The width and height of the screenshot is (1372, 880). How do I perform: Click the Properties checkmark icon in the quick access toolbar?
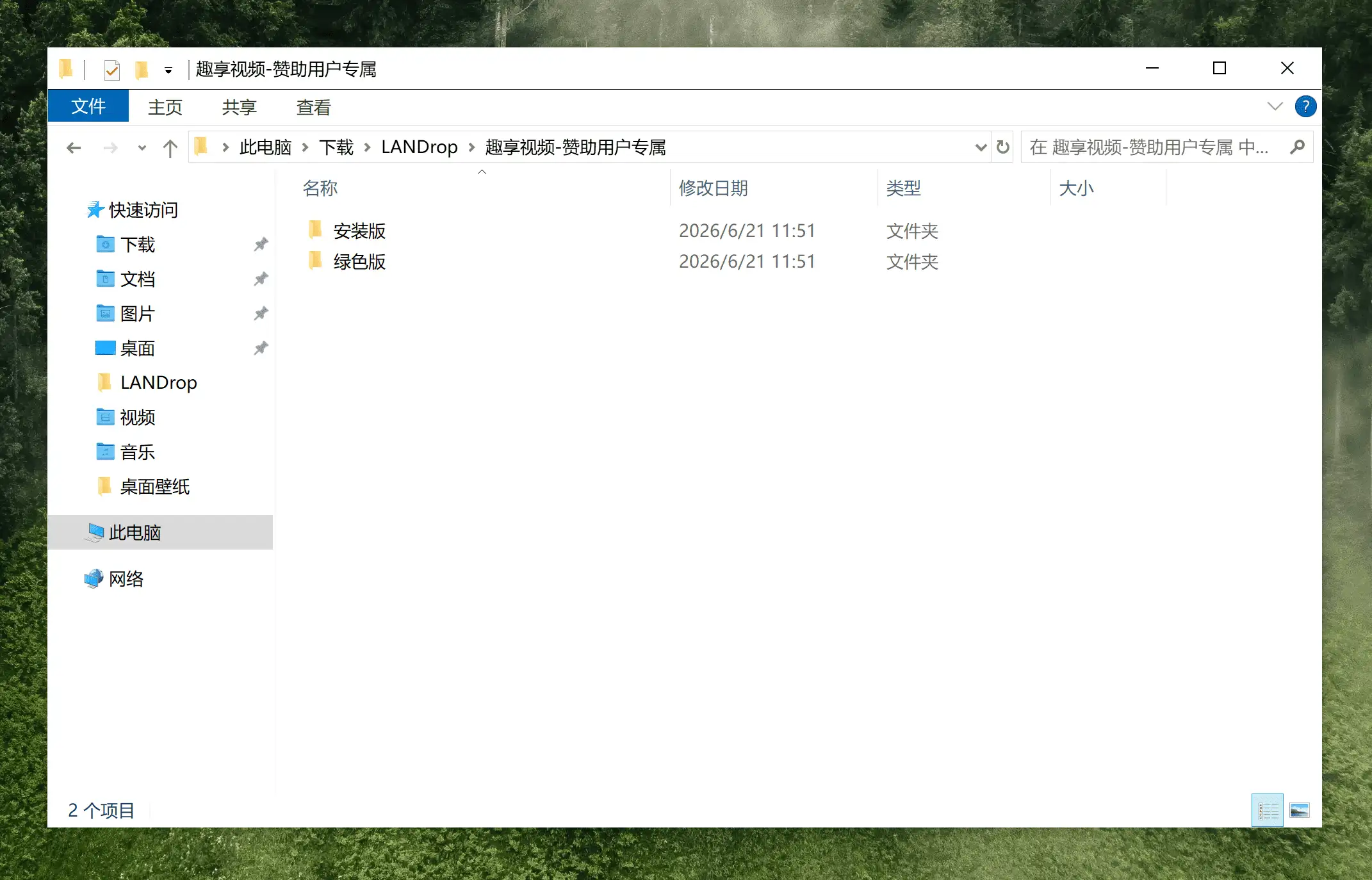pos(112,69)
